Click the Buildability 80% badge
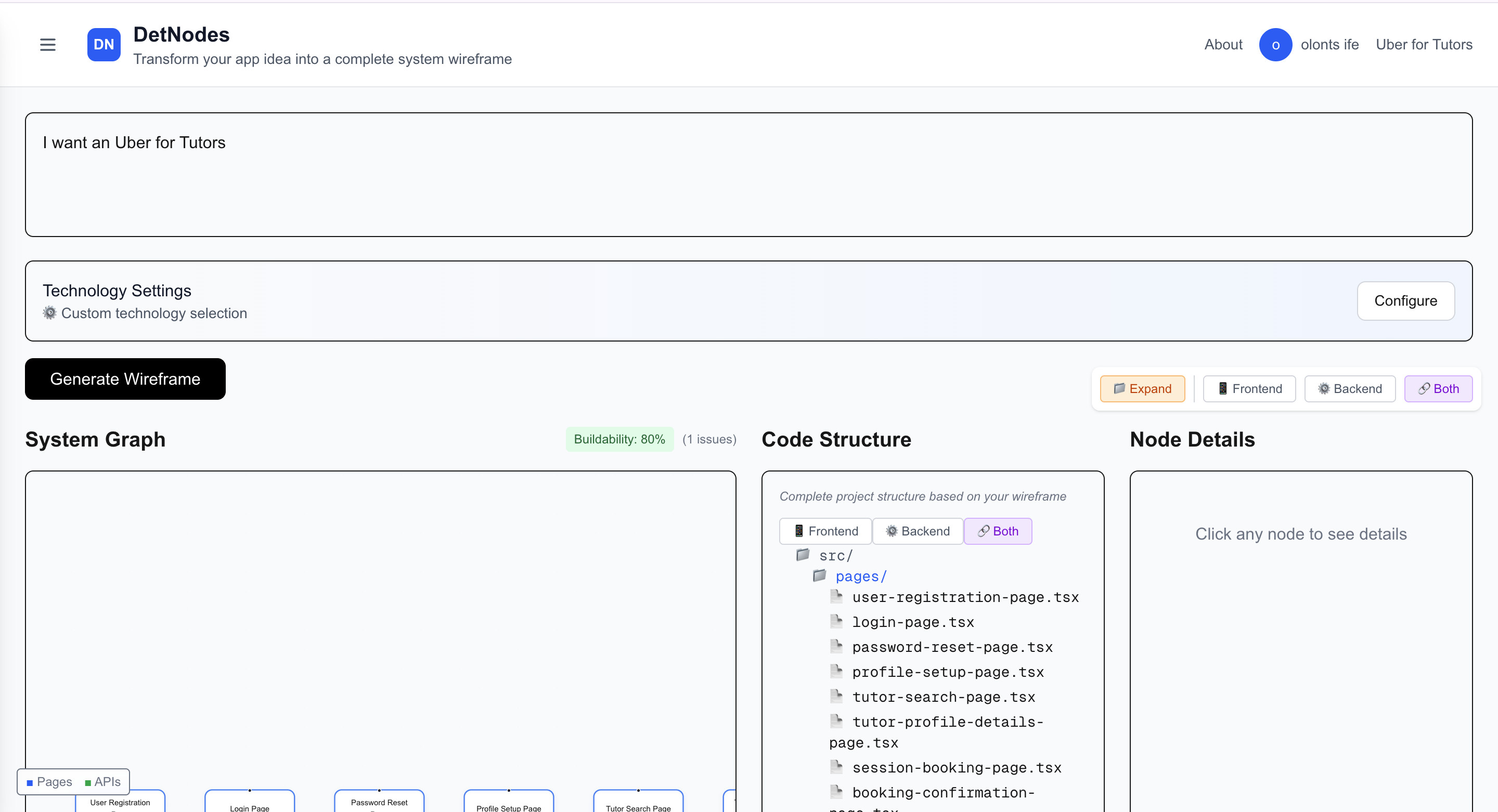Viewport: 1498px width, 812px height. [619, 439]
